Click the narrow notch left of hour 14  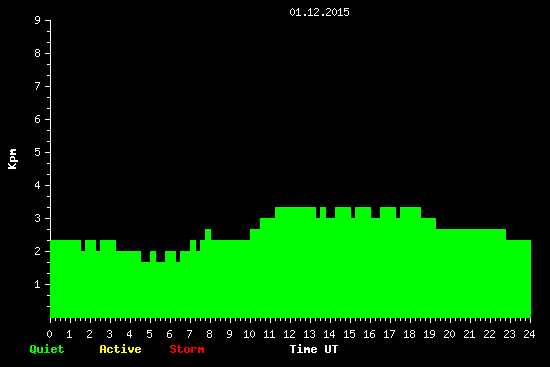(318, 213)
